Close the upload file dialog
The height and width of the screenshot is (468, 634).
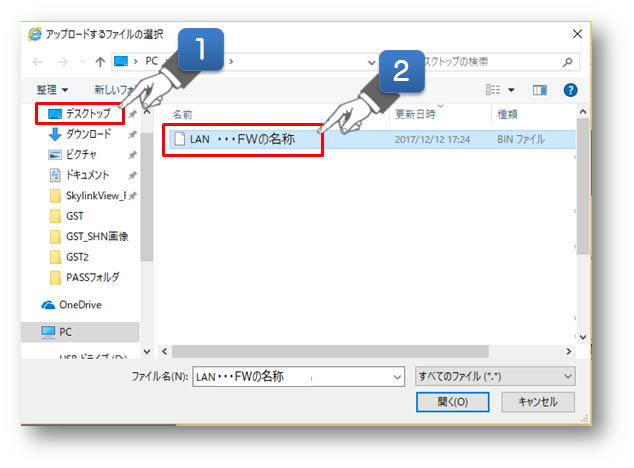click(x=577, y=34)
